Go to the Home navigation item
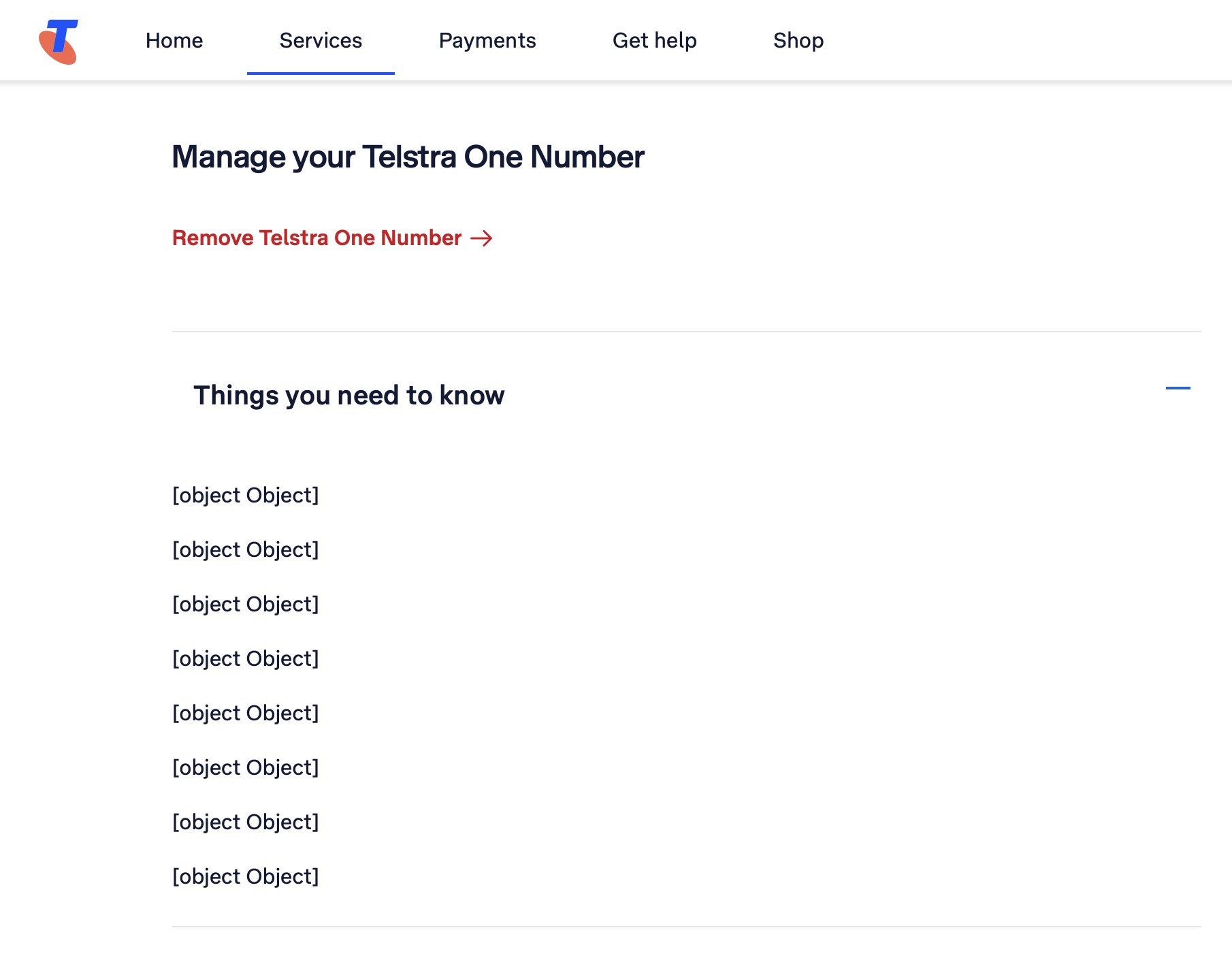1232x960 pixels. coord(174,41)
